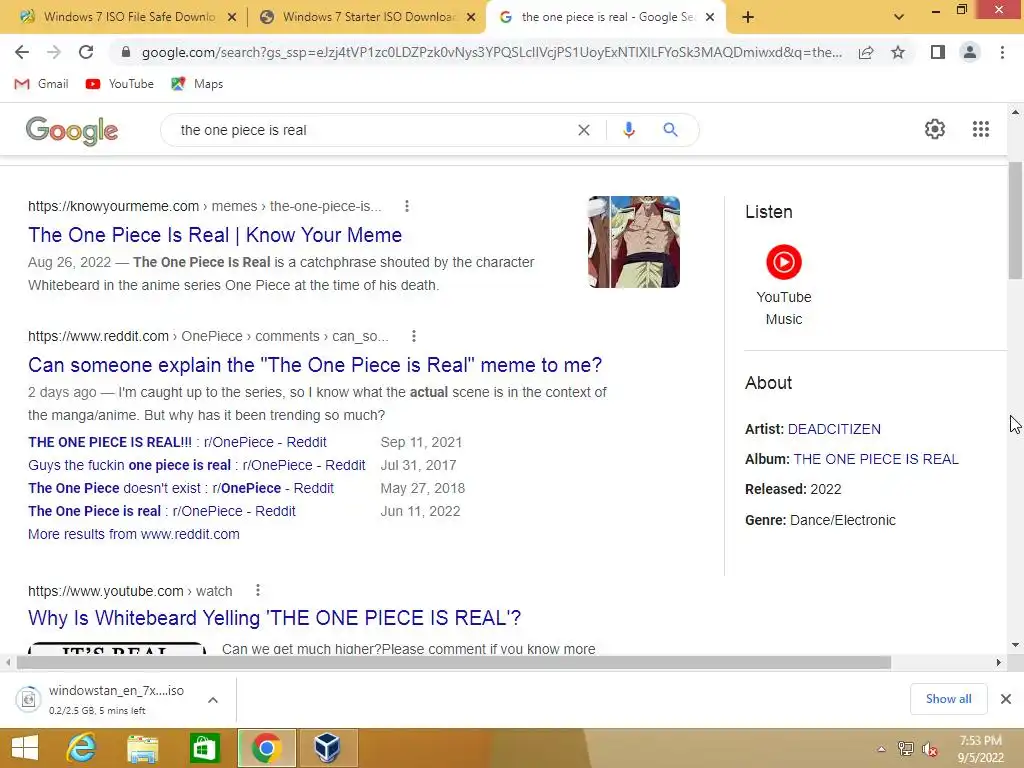Click More results from www.reddit.com
Screen dimensions: 1024x768
pos(134,534)
